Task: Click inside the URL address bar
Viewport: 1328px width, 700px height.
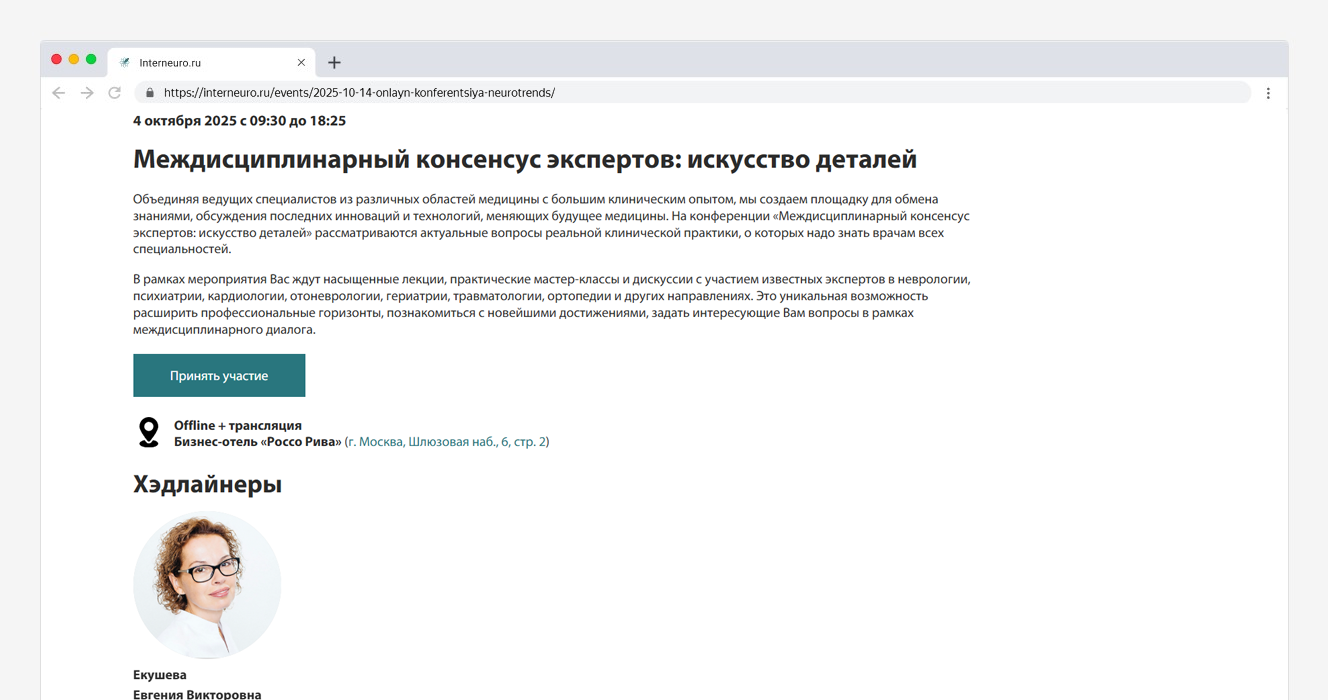Action: point(600,92)
